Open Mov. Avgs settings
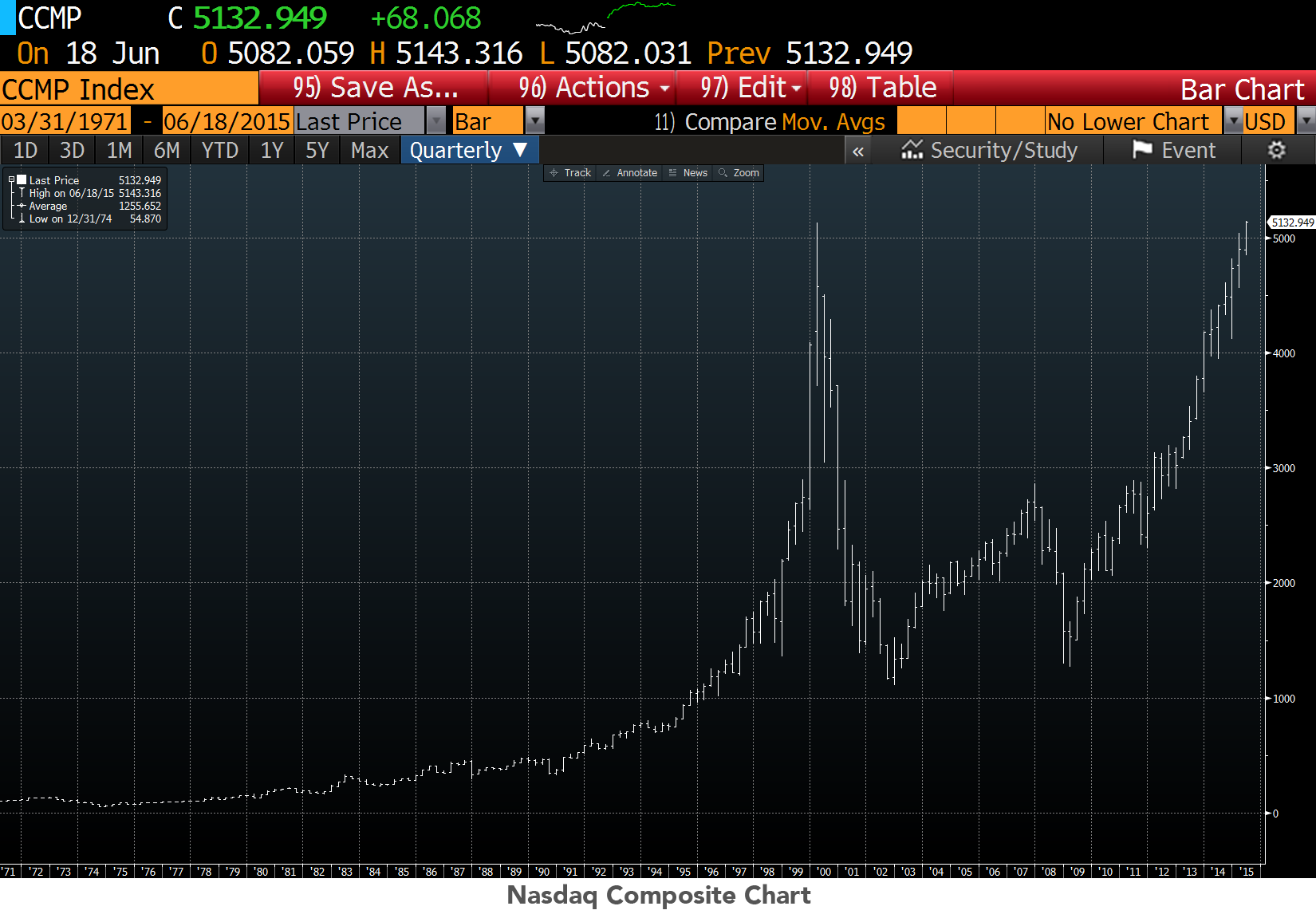1316x918 pixels. (x=833, y=121)
